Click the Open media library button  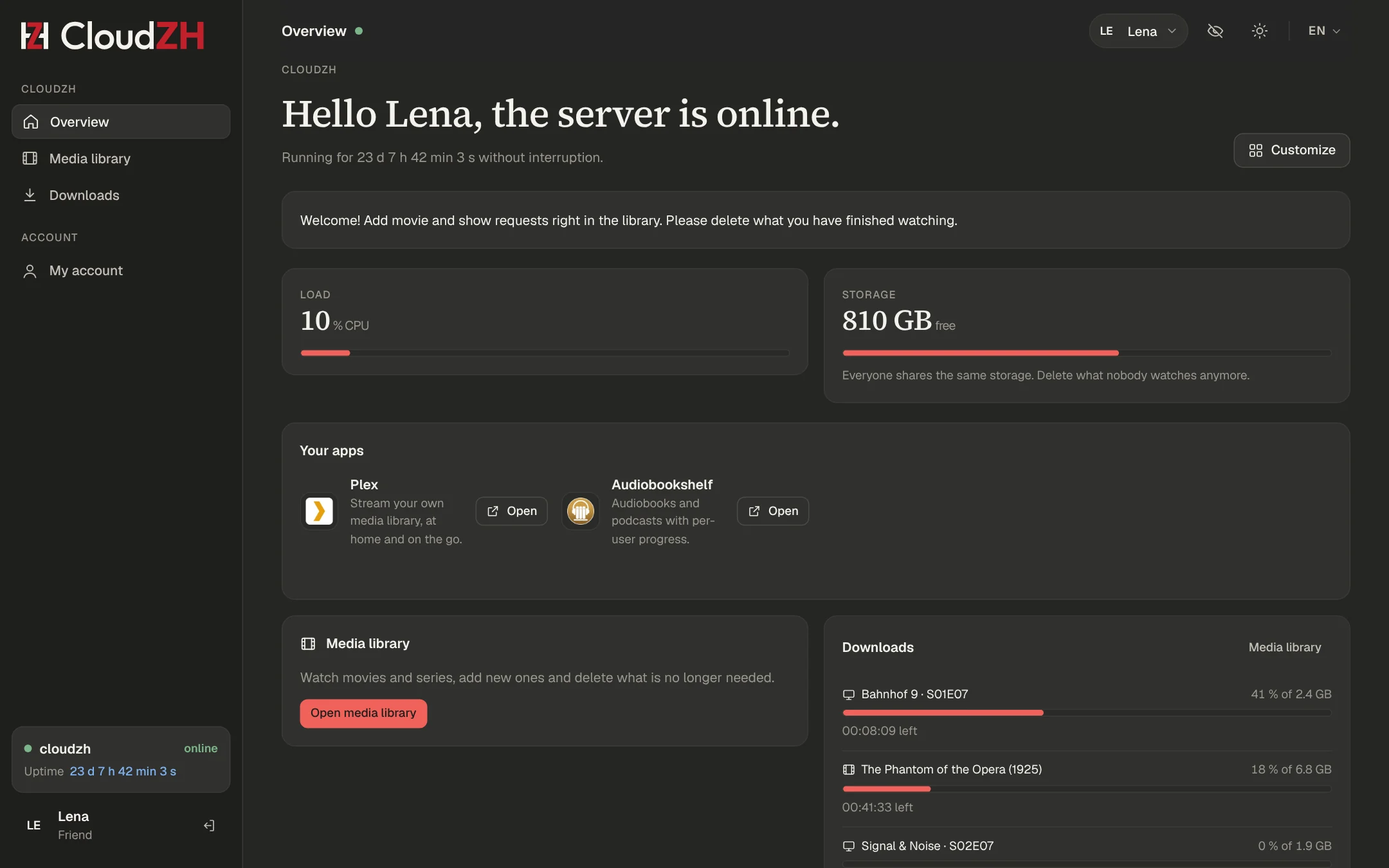pyautogui.click(x=363, y=713)
